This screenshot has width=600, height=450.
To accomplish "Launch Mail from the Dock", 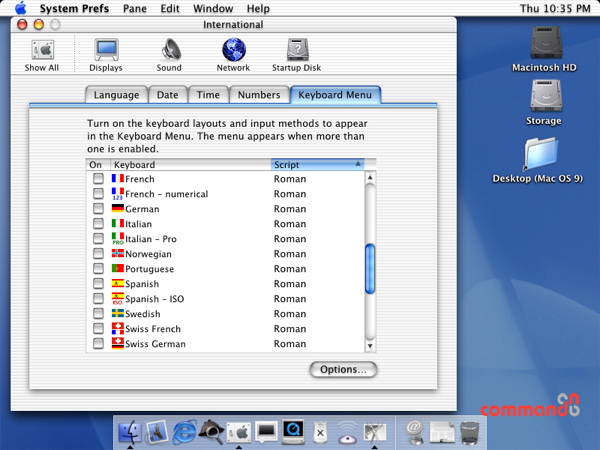I will coord(157,432).
